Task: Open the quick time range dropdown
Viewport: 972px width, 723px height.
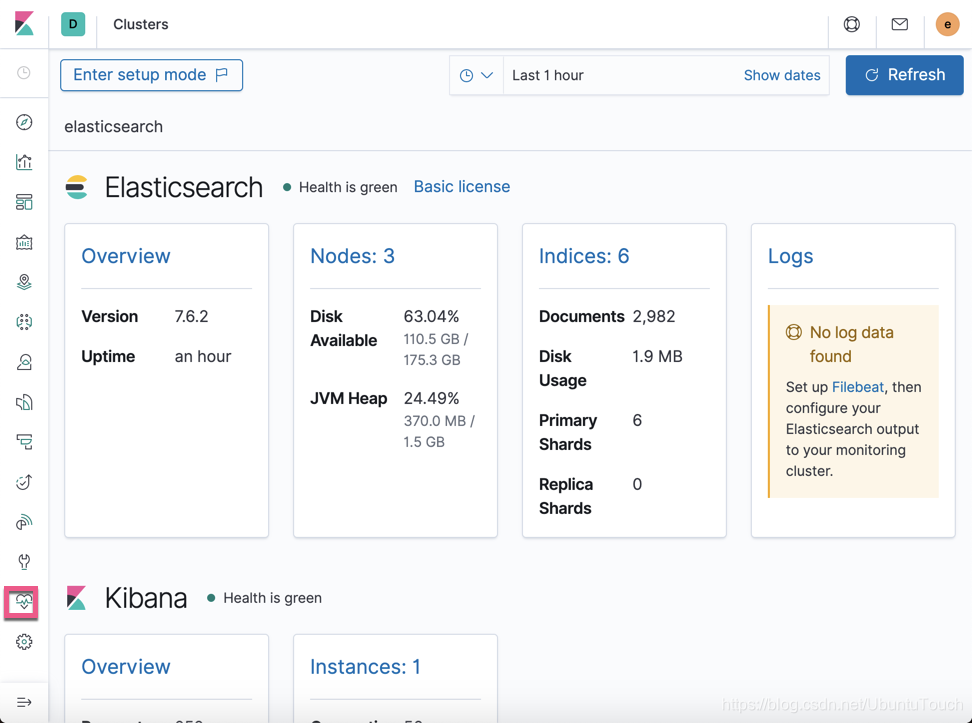Action: [x=476, y=75]
